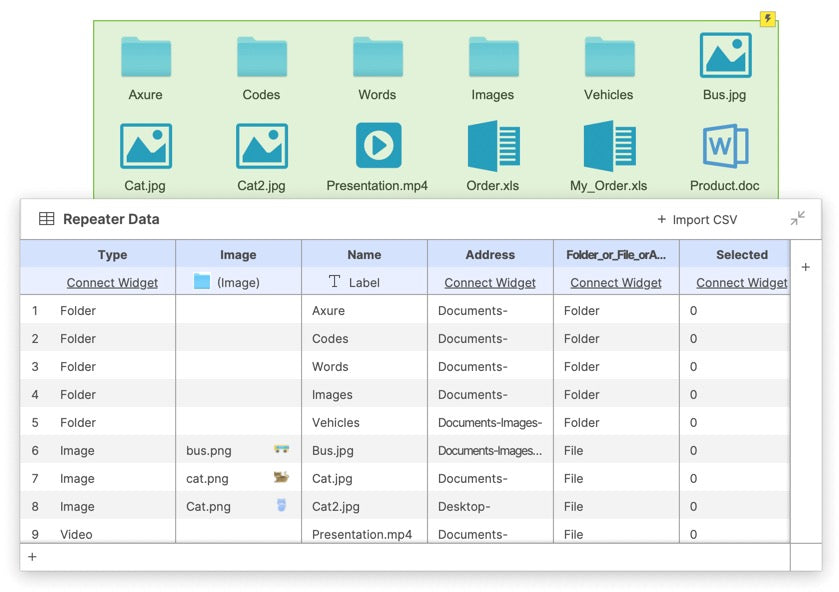Click the Cat.jpg cell in Name column
The image size is (839, 592).
click(x=364, y=479)
